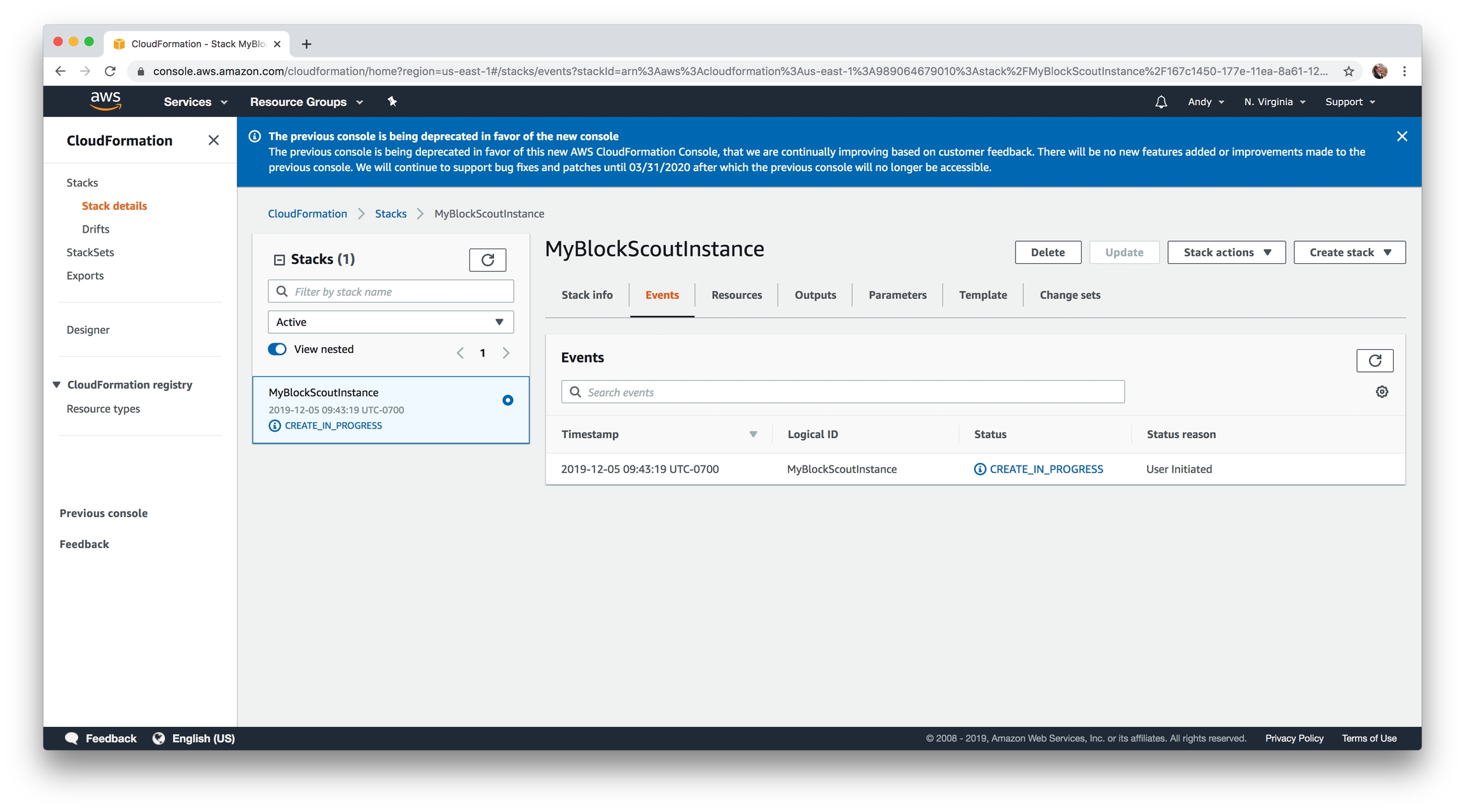Open Previous console link

[104, 513]
